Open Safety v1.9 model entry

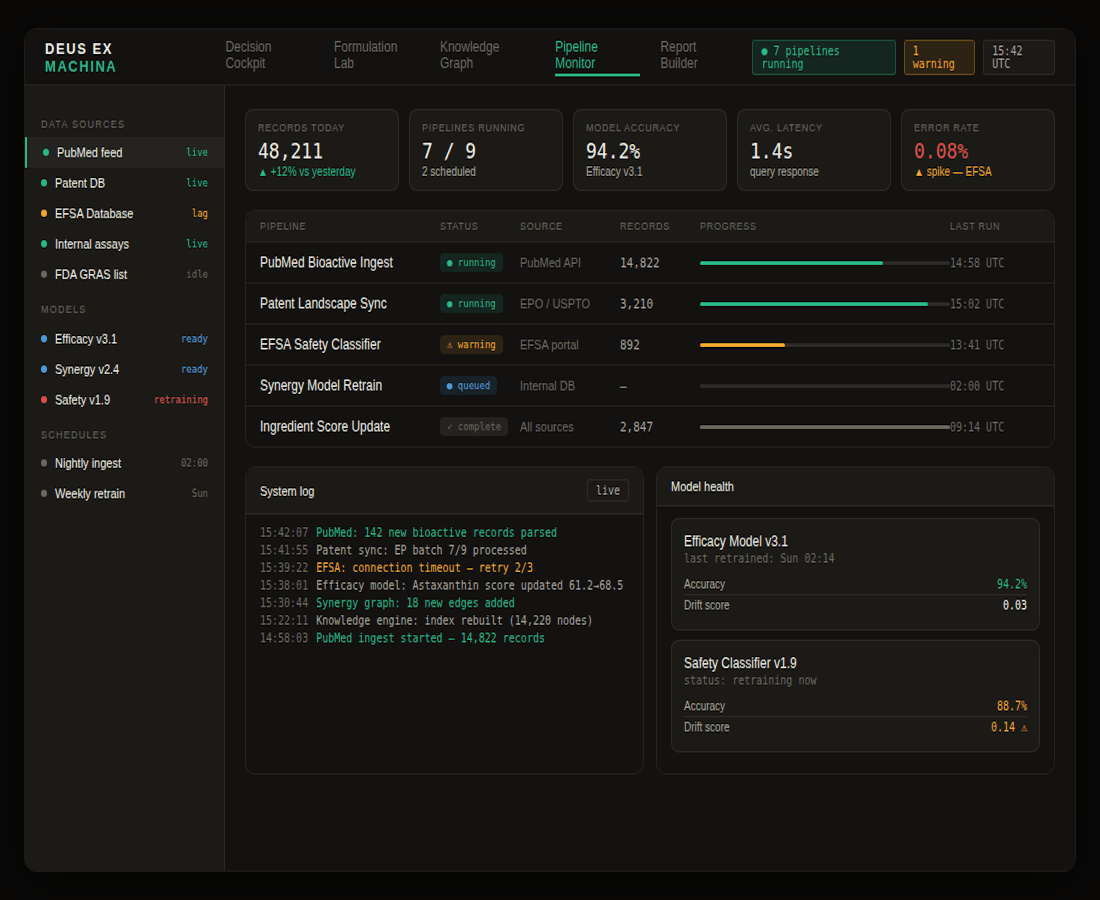coord(125,400)
